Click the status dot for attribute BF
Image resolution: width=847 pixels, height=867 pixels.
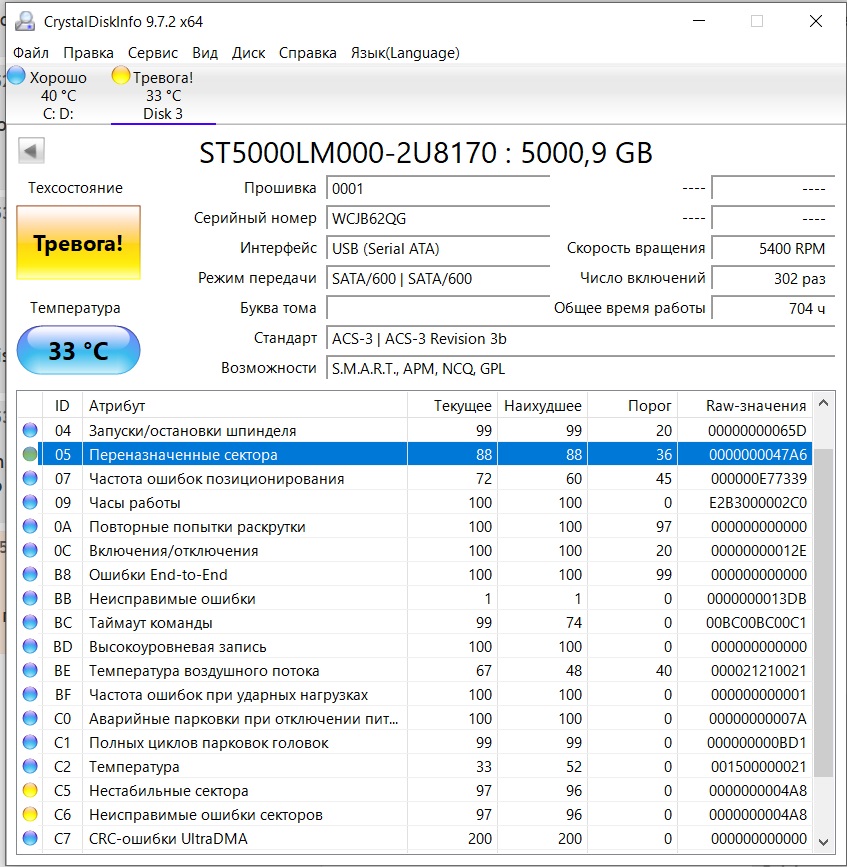(x=30, y=694)
